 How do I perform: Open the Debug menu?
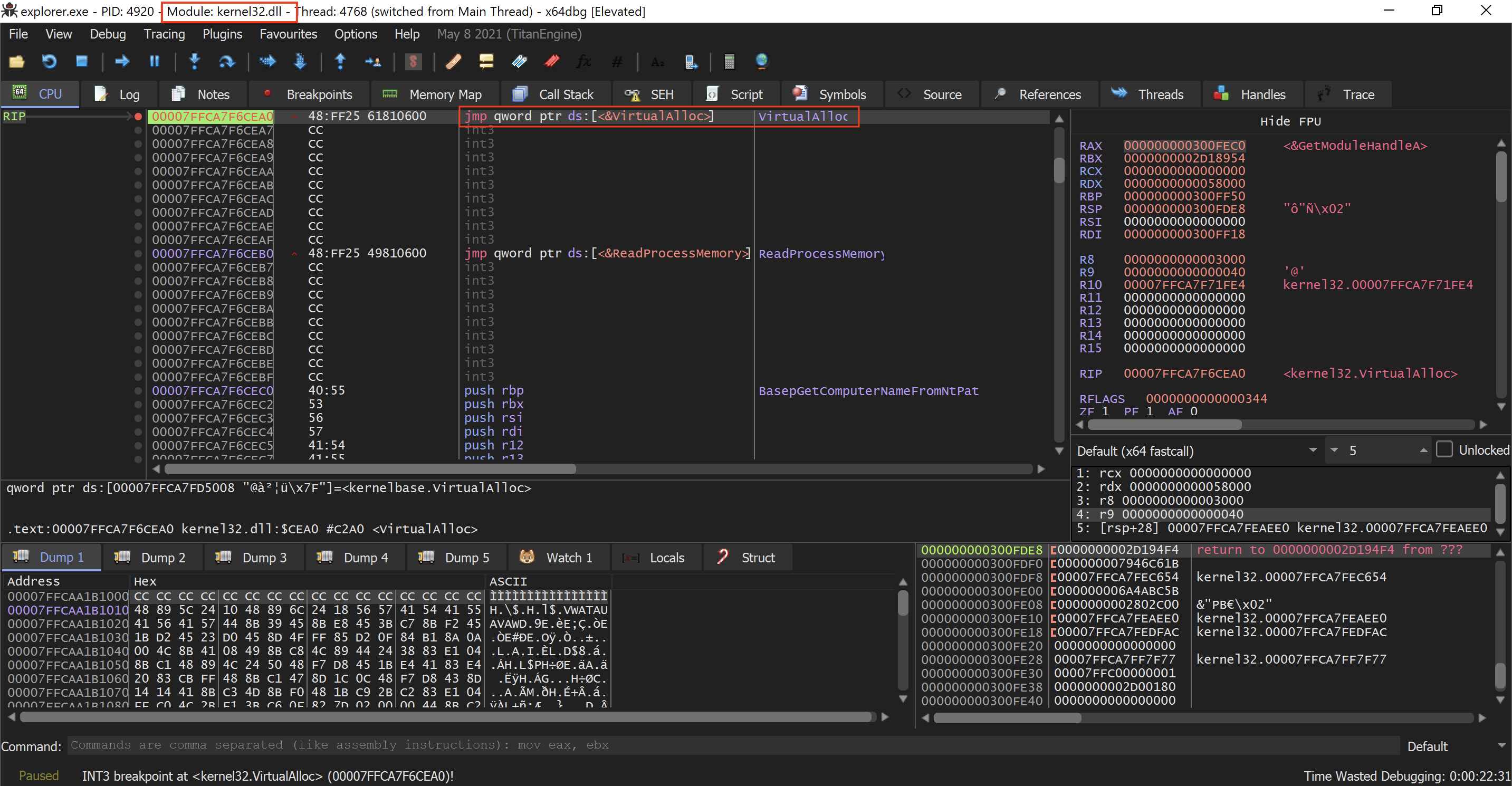[108, 34]
